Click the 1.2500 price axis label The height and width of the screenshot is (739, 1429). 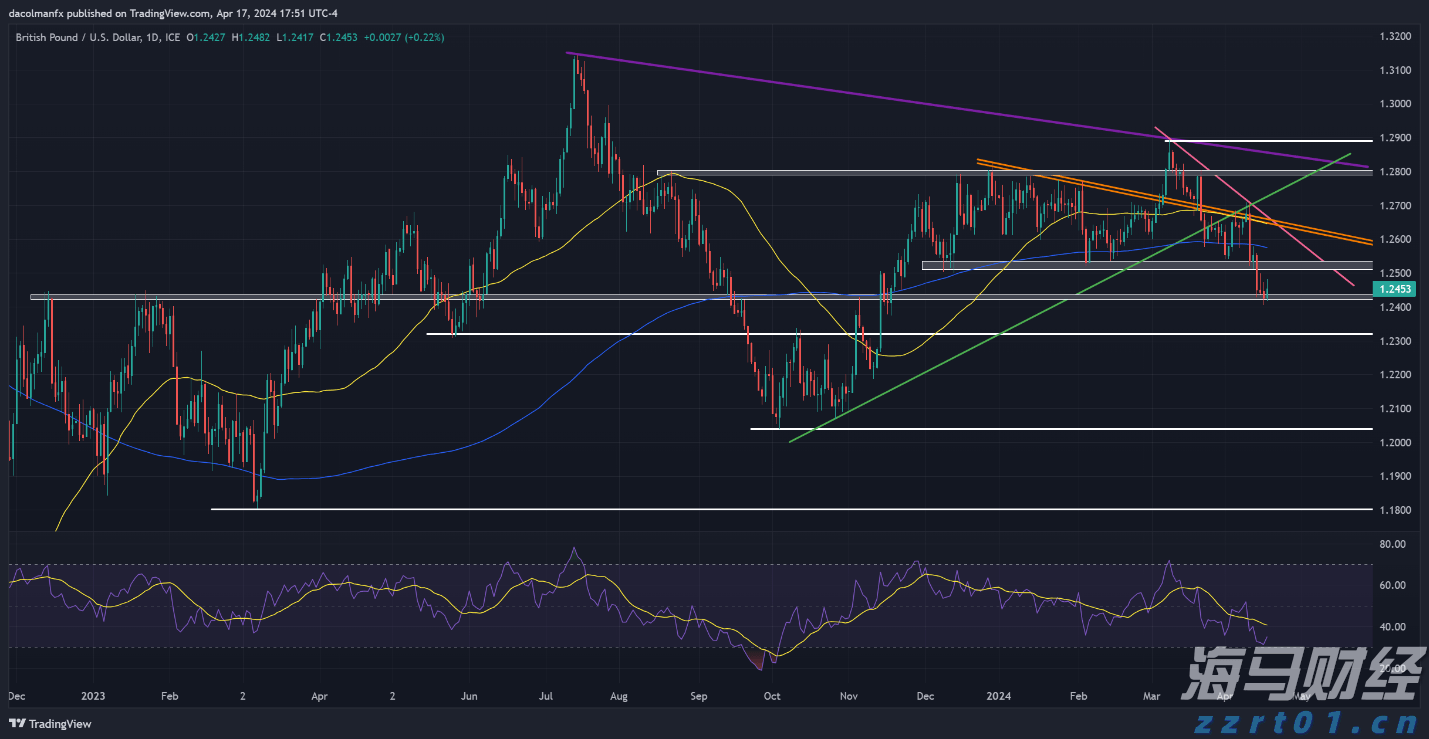[1394, 273]
